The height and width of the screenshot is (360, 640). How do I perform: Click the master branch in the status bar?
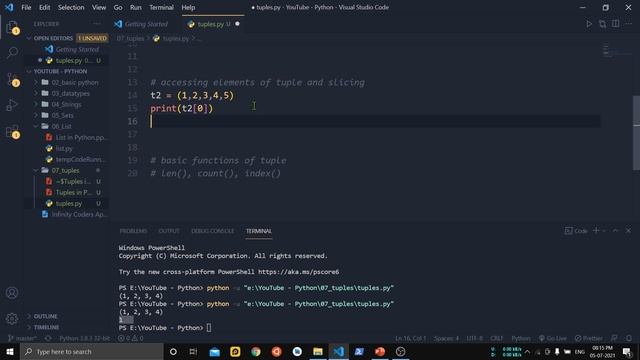click(x=22, y=338)
